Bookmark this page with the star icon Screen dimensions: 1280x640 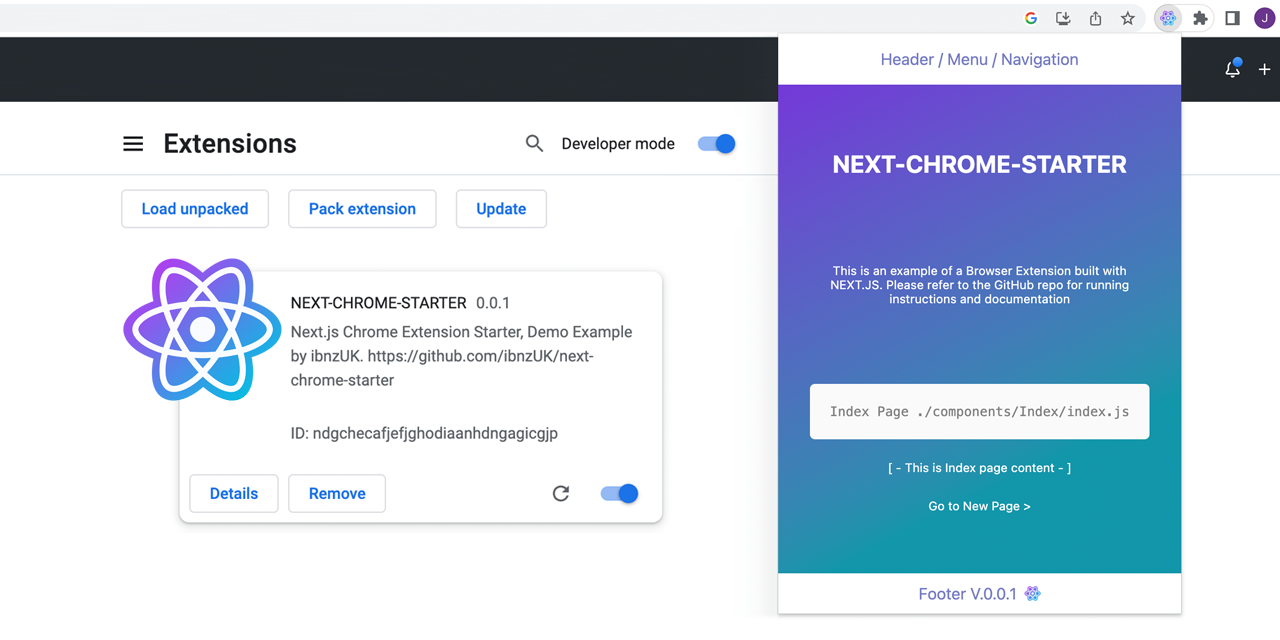tap(1128, 18)
